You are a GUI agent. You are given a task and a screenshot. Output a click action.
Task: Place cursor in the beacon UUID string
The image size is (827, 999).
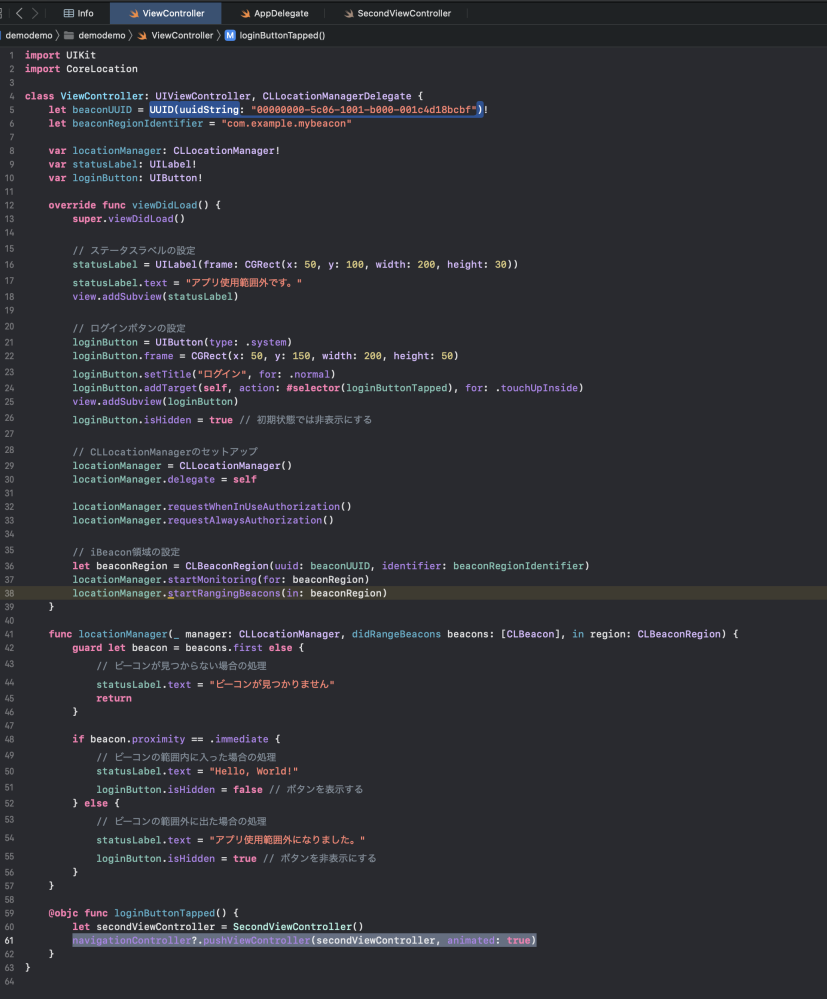pos(363,109)
